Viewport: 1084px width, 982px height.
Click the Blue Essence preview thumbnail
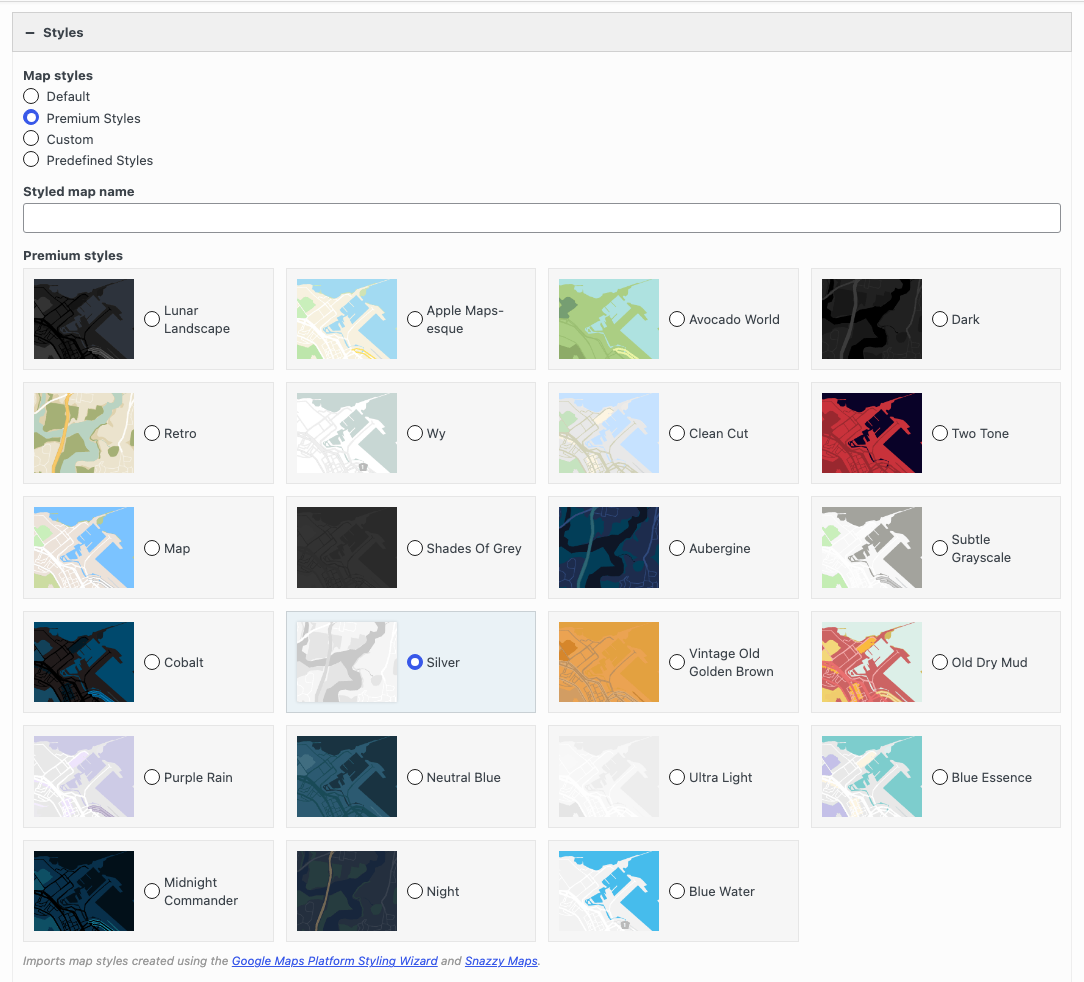tap(871, 777)
